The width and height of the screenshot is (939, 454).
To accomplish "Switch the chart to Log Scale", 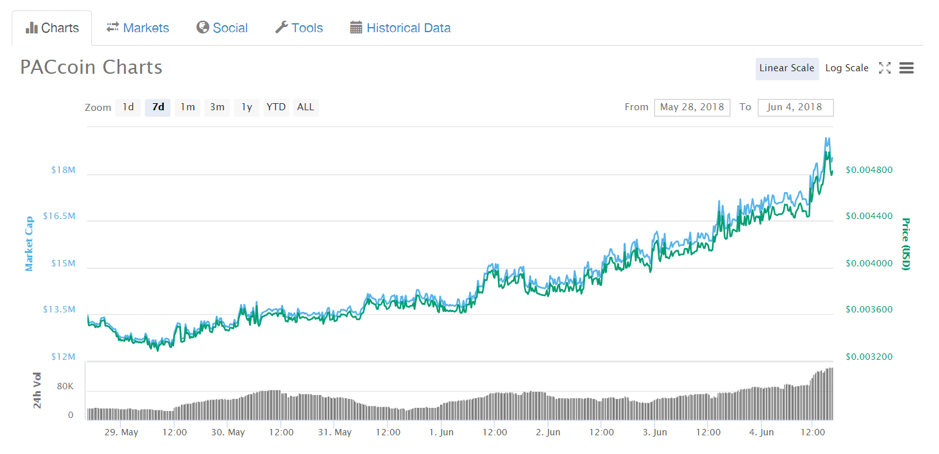I will tap(847, 68).
